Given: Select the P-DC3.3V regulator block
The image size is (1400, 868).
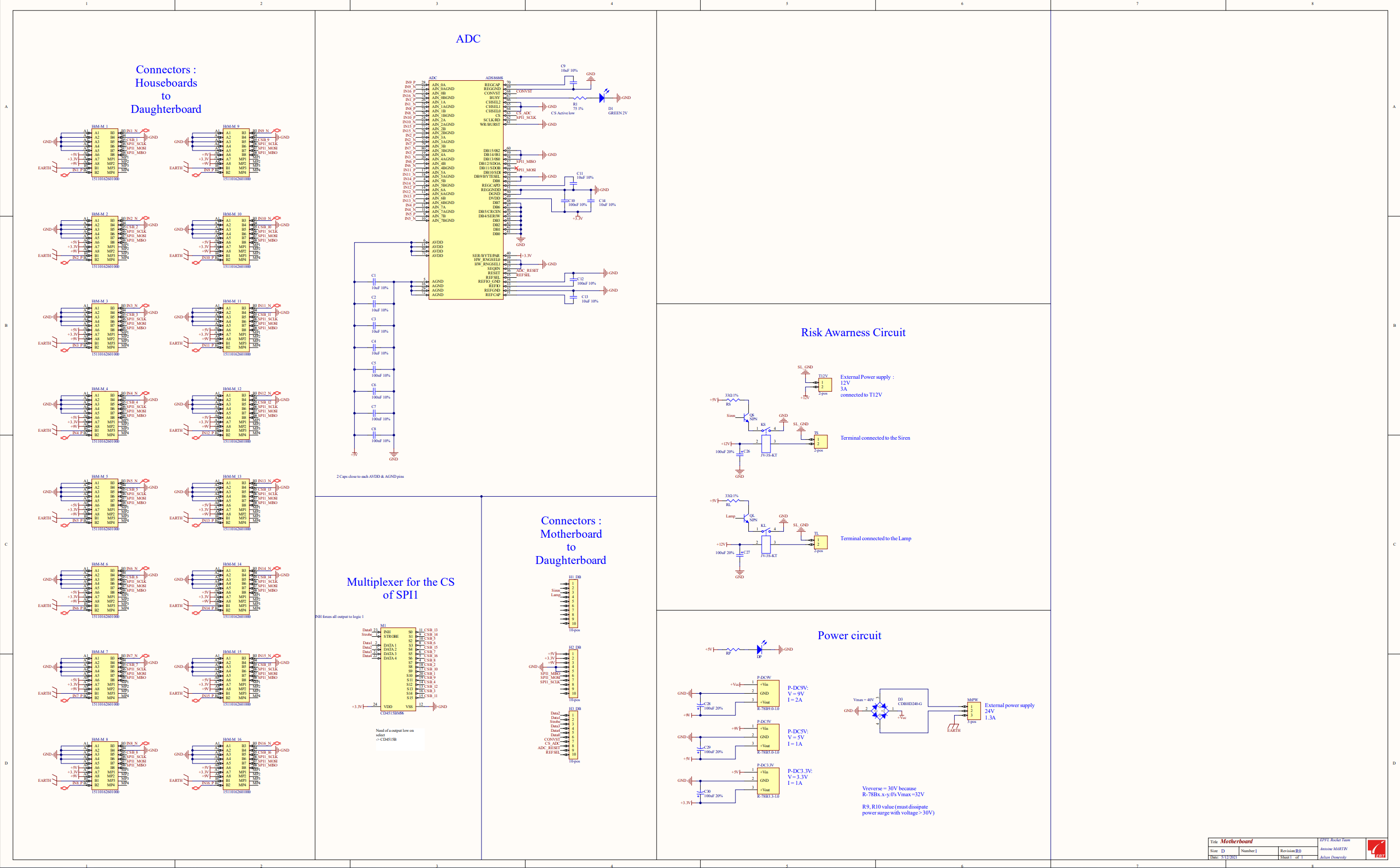Looking at the screenshot, I should point(768,781).
